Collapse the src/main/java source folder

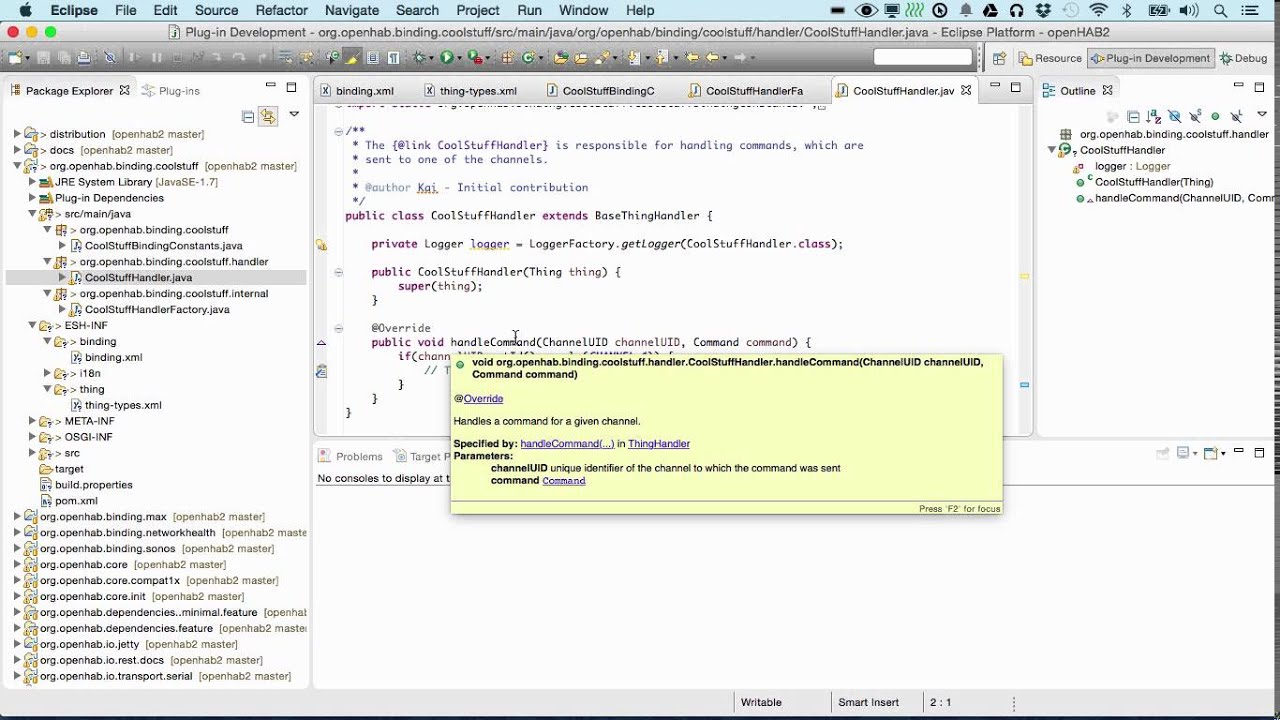click(x=32, y=214)
